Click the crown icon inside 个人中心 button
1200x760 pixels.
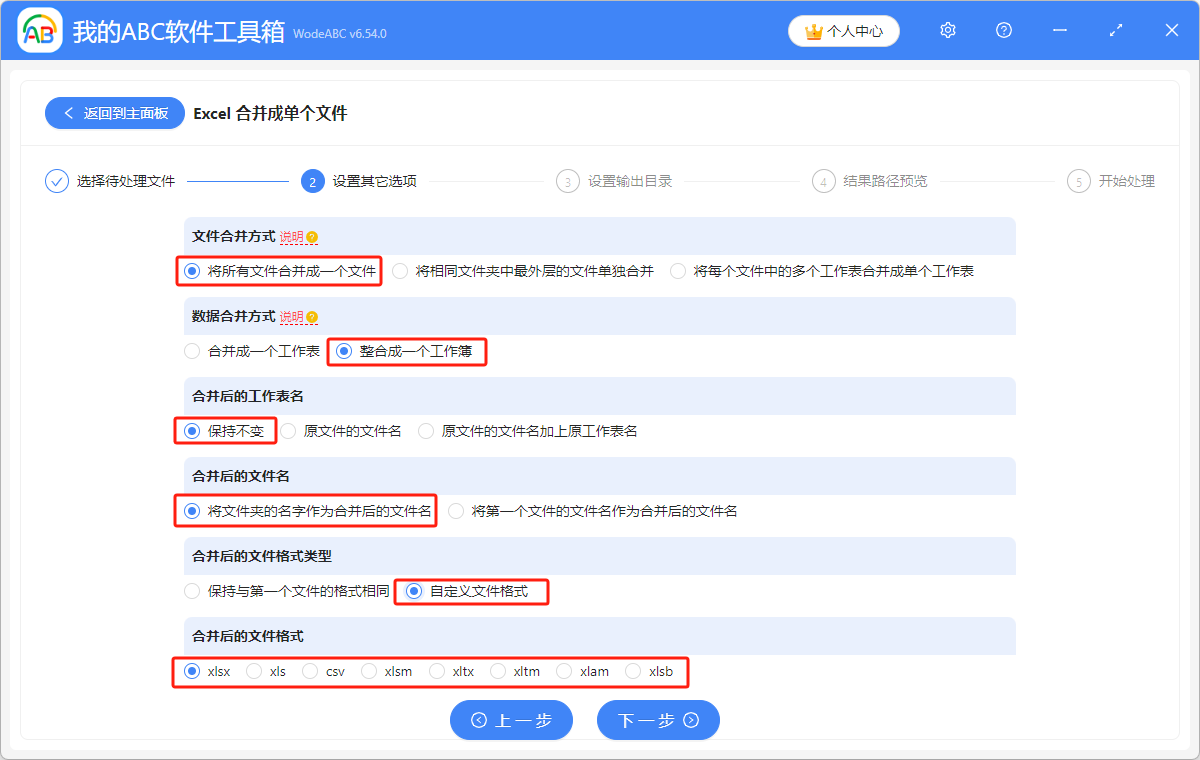point(814,31)
